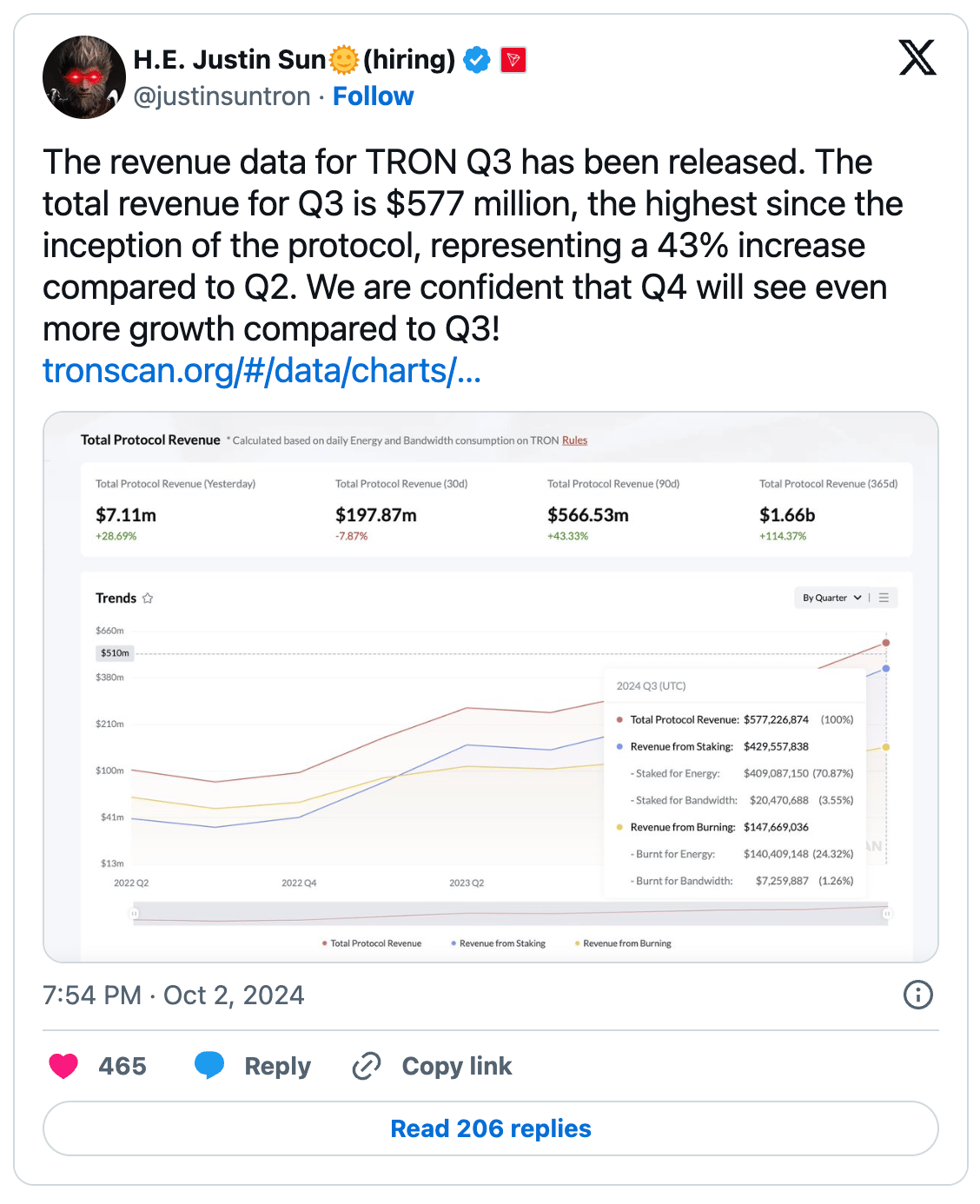Viewport: 980px width, 1204px height.
Task: Click the red TRON affiliation badge
Action: point(513,60)
